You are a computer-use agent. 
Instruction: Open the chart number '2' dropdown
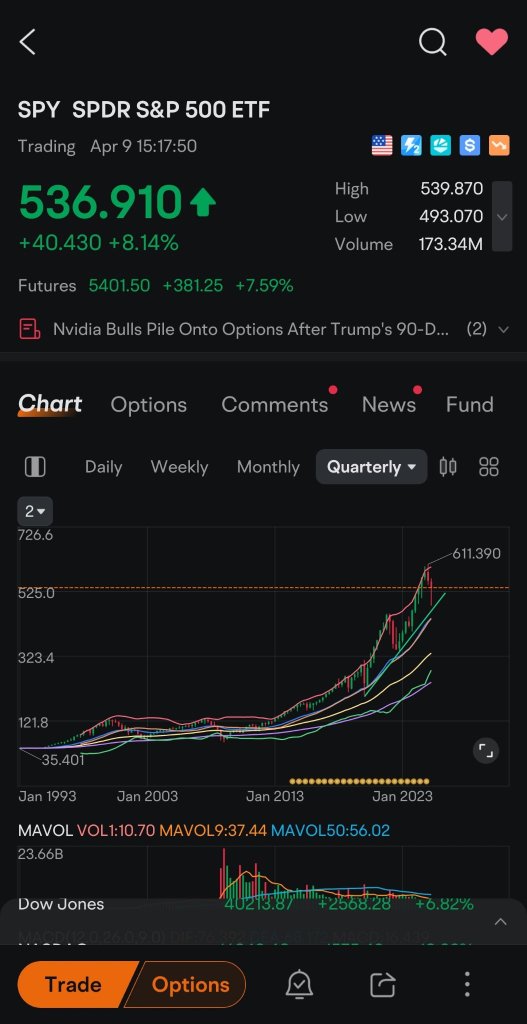(35, 511)
